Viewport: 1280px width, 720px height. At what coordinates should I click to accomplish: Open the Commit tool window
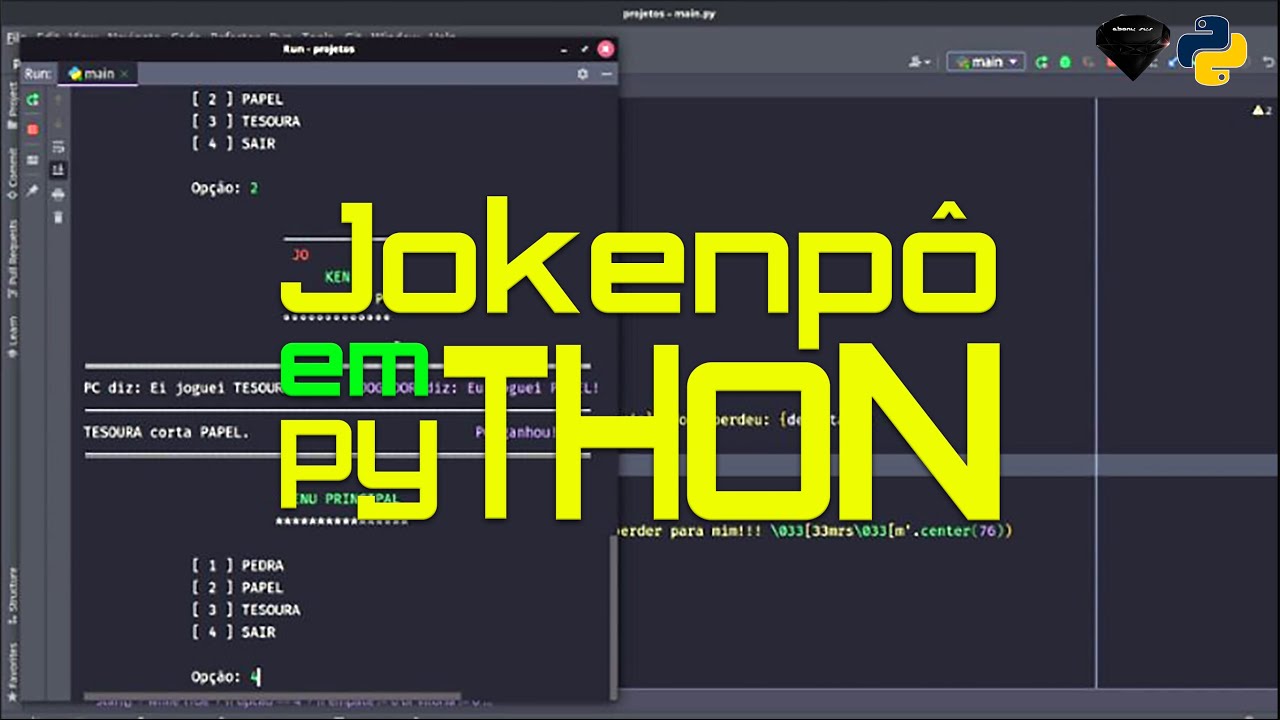11,173
